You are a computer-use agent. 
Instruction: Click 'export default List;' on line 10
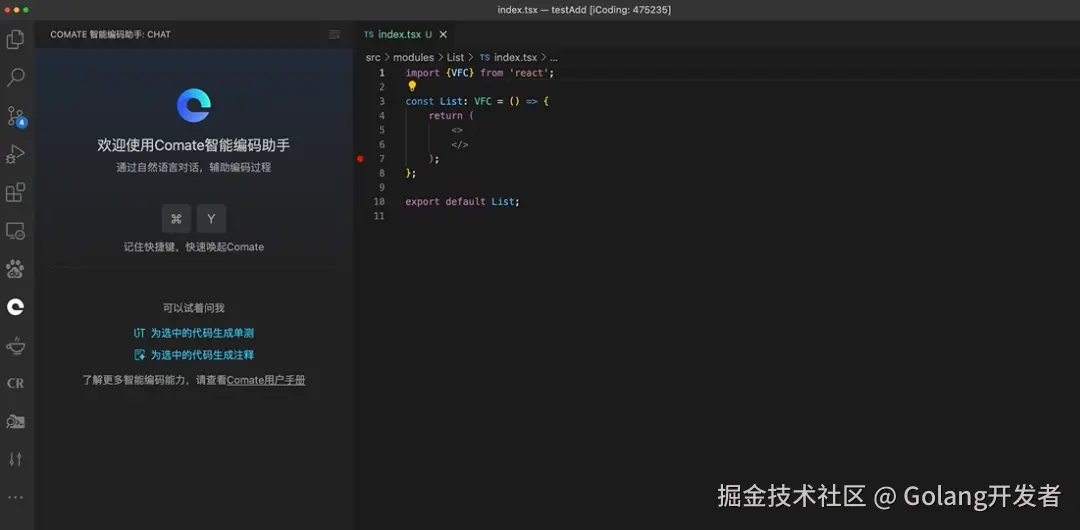[x=462, y=202]
